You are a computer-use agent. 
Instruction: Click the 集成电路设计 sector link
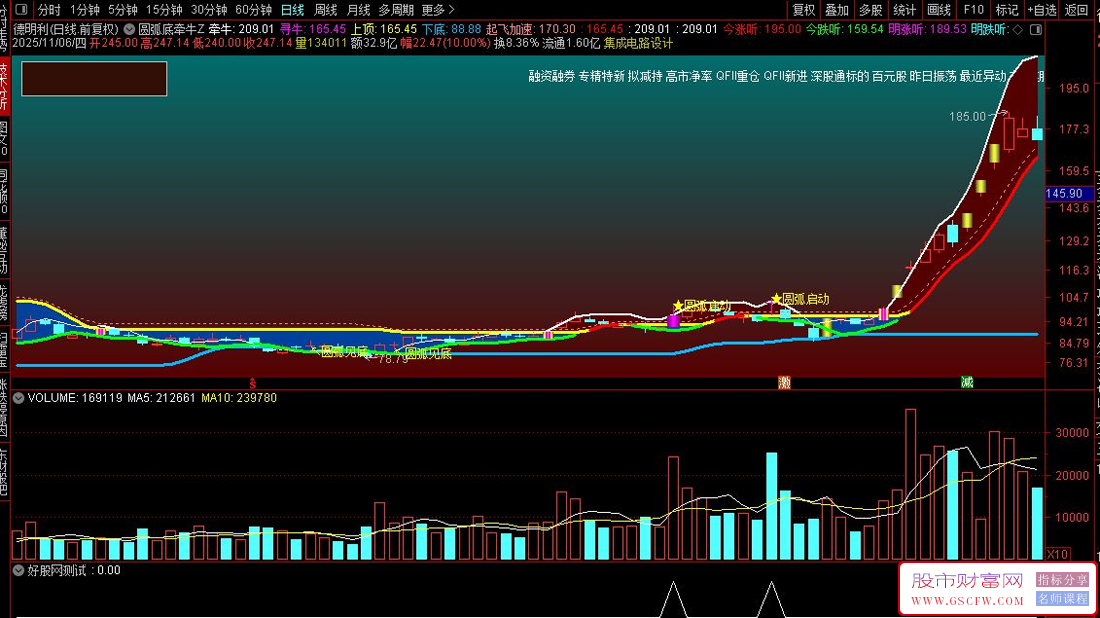point(638,43)
